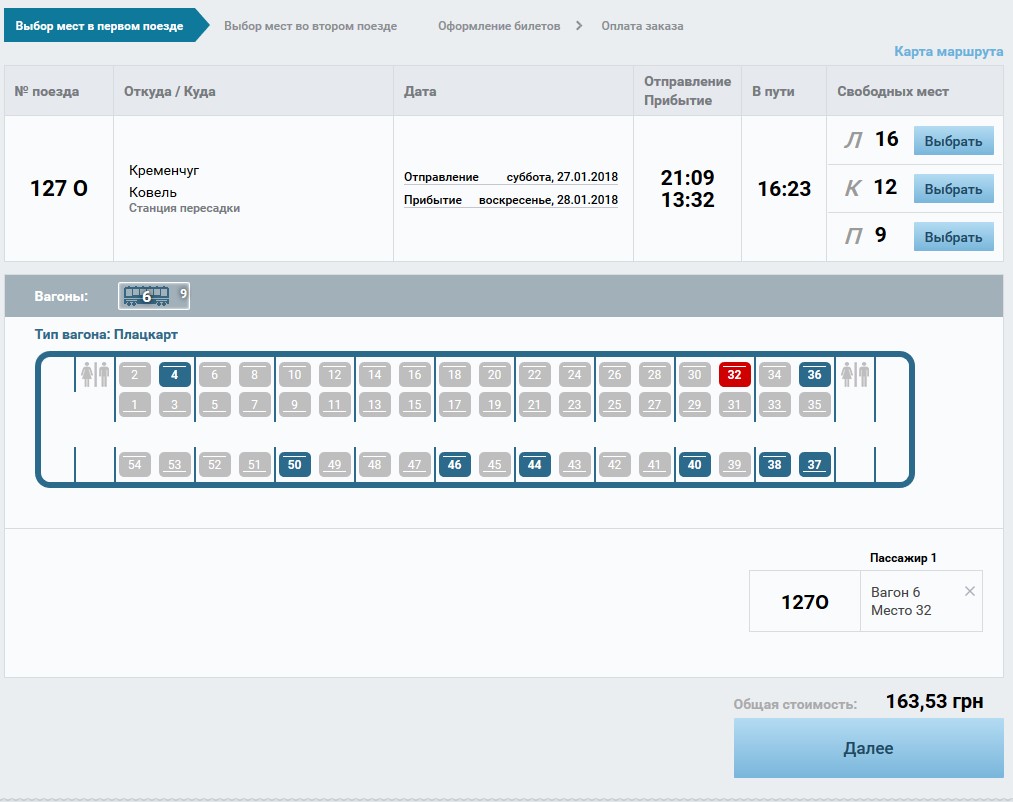This screenshot has width=1013, height=802.
Task: Deselect the red seat 32
Action: 734,375
